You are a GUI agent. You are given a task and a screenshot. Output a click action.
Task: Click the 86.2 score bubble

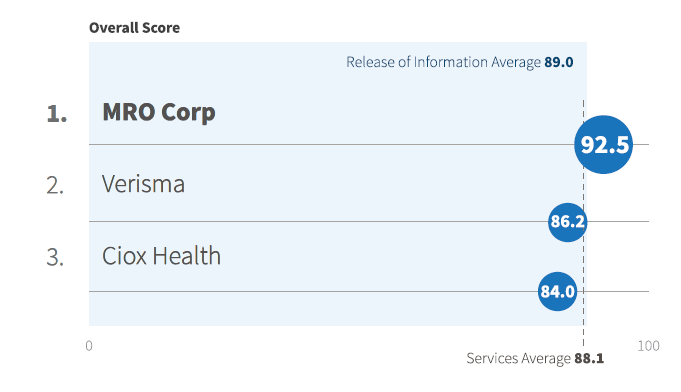[x=567, y=222]
